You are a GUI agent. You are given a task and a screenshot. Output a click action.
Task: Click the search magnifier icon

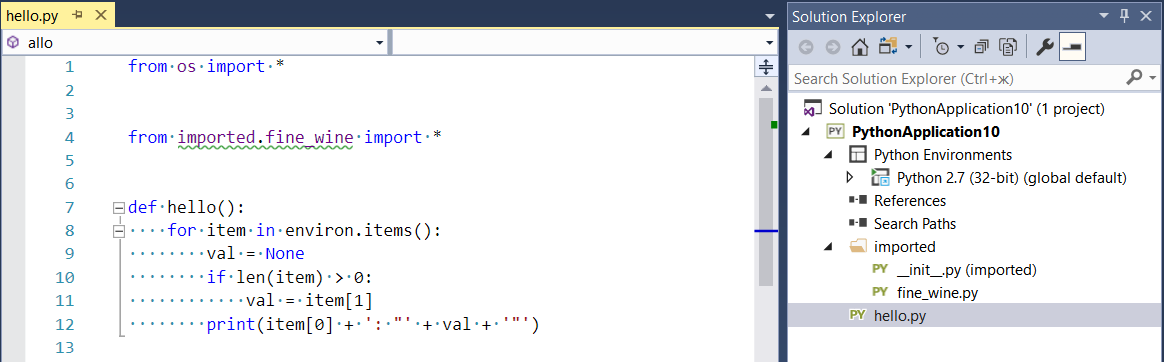(x=1133, y=77)
